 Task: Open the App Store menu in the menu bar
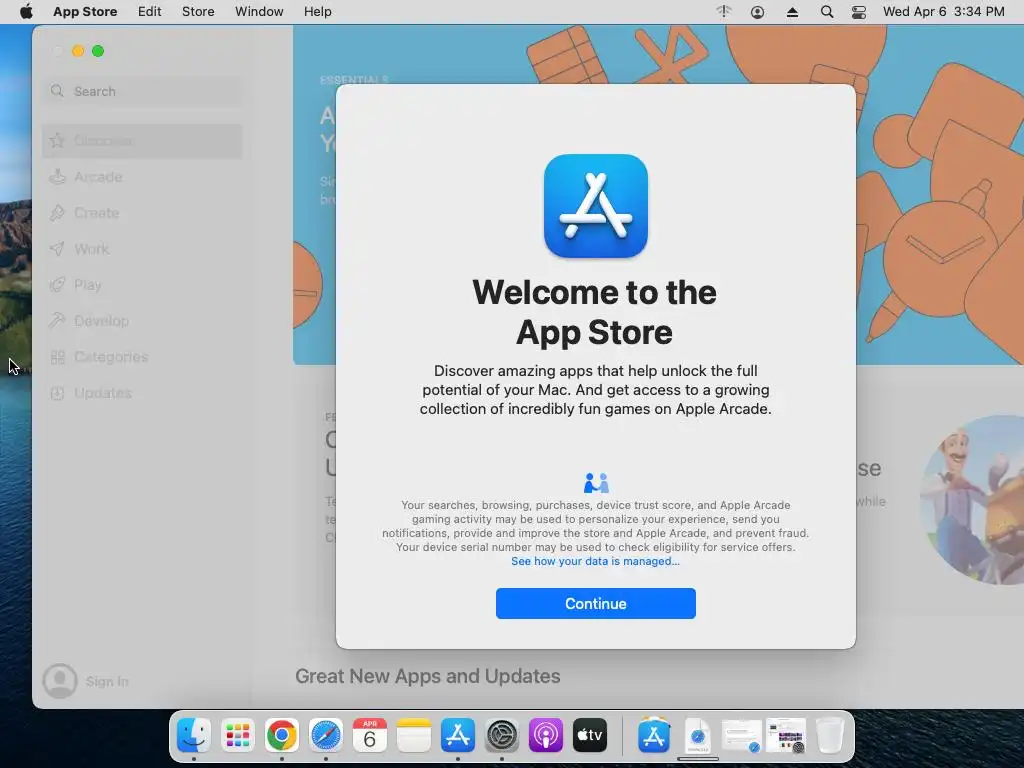pos(85,12)
